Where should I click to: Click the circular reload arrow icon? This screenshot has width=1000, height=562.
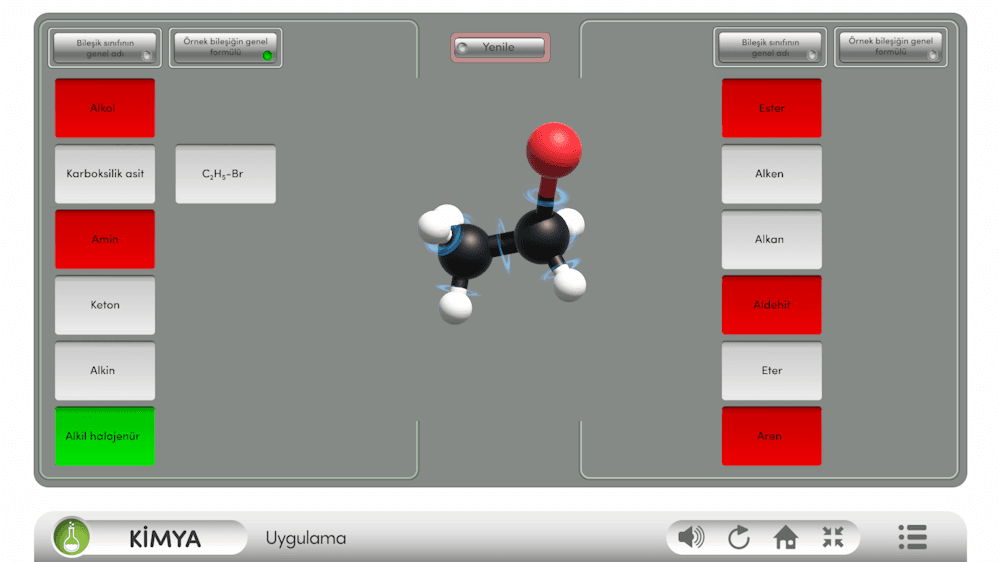pos(738,538)
